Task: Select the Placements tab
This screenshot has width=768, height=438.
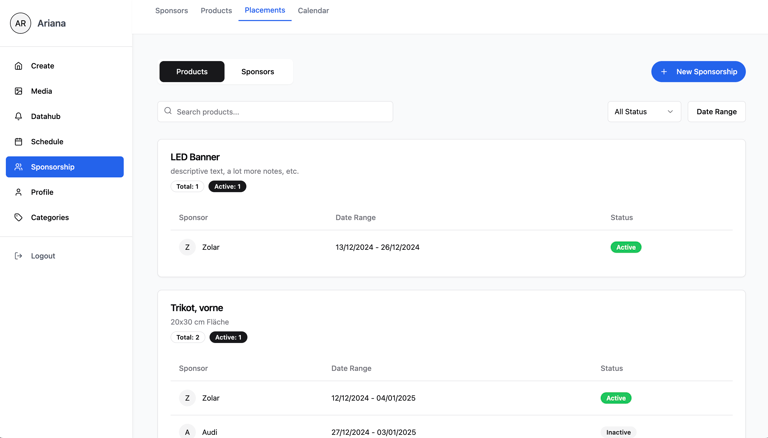Action: [x=265, y=10]
